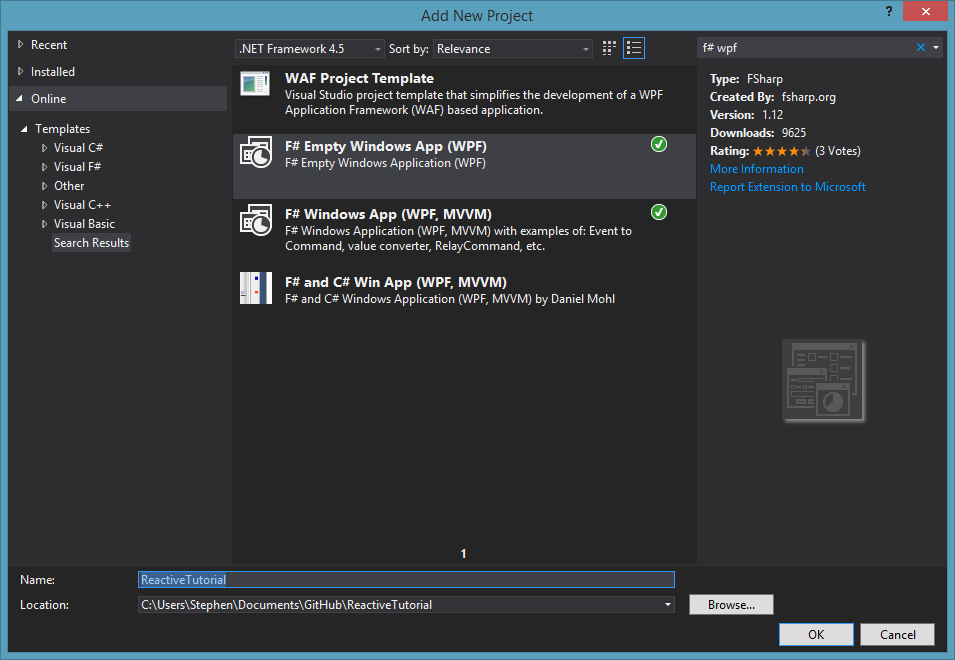Open the help question mark button
Image resolution: width=955 pixels, height=660 pixels.
pos(889,12)
